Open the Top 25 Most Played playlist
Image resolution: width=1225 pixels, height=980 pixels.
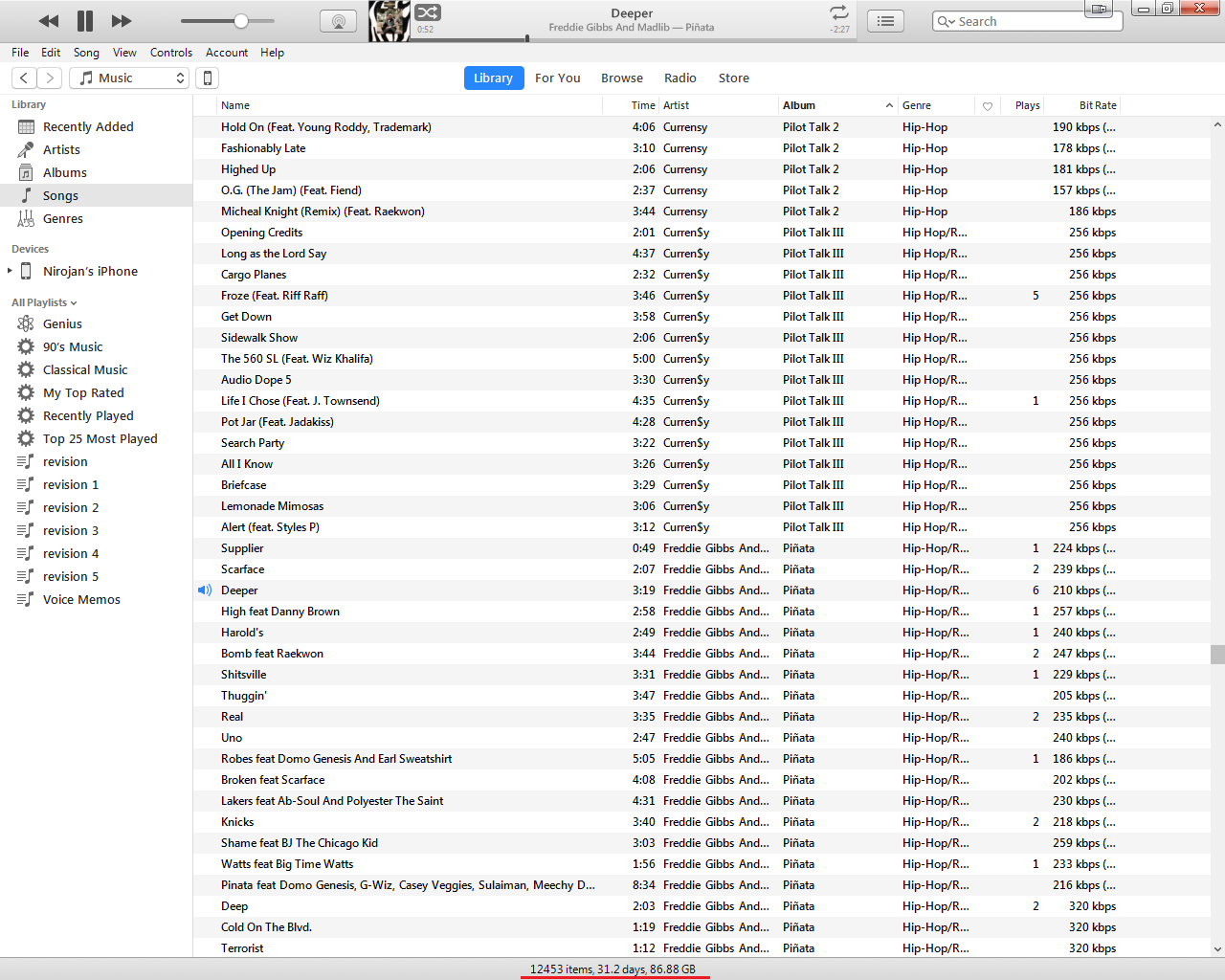(x=100, y=439)
